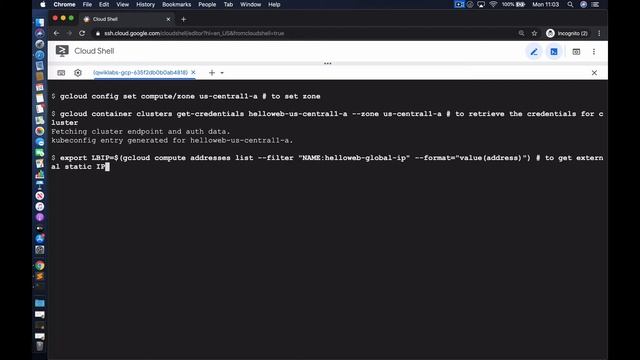Screen dimensions: 640x360
Task: Open the Help menu
Action: [x=274, y=4]
